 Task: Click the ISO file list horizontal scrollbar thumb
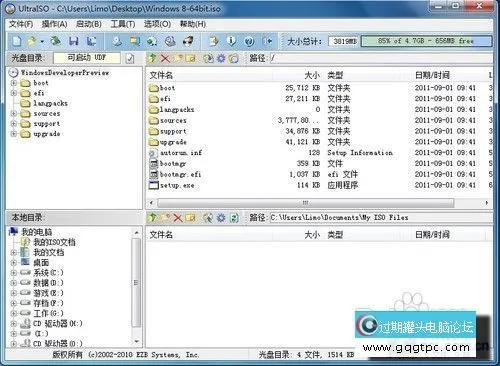306,203
